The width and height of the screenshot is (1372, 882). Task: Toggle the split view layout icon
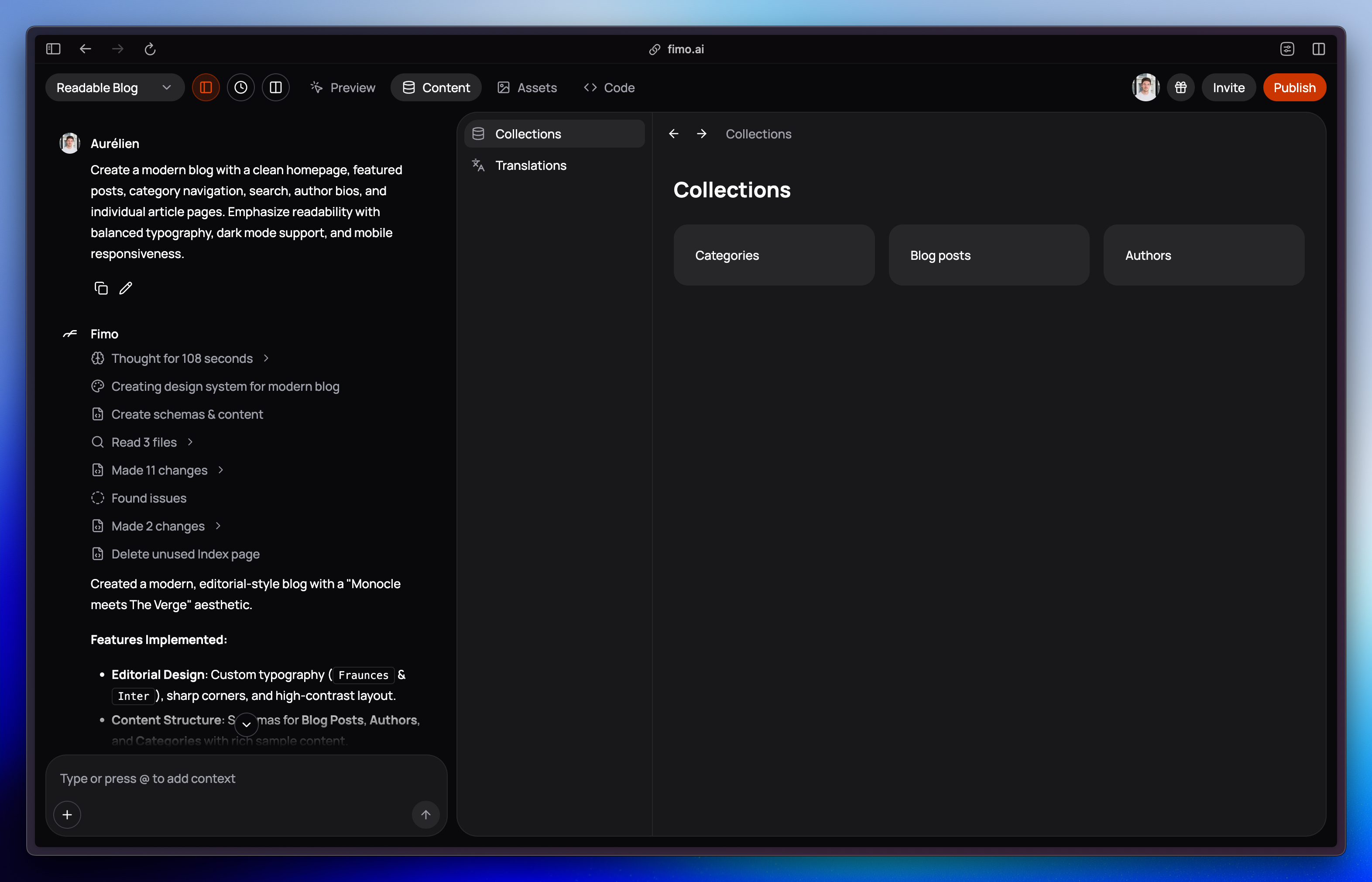click(x=276, y=88)
